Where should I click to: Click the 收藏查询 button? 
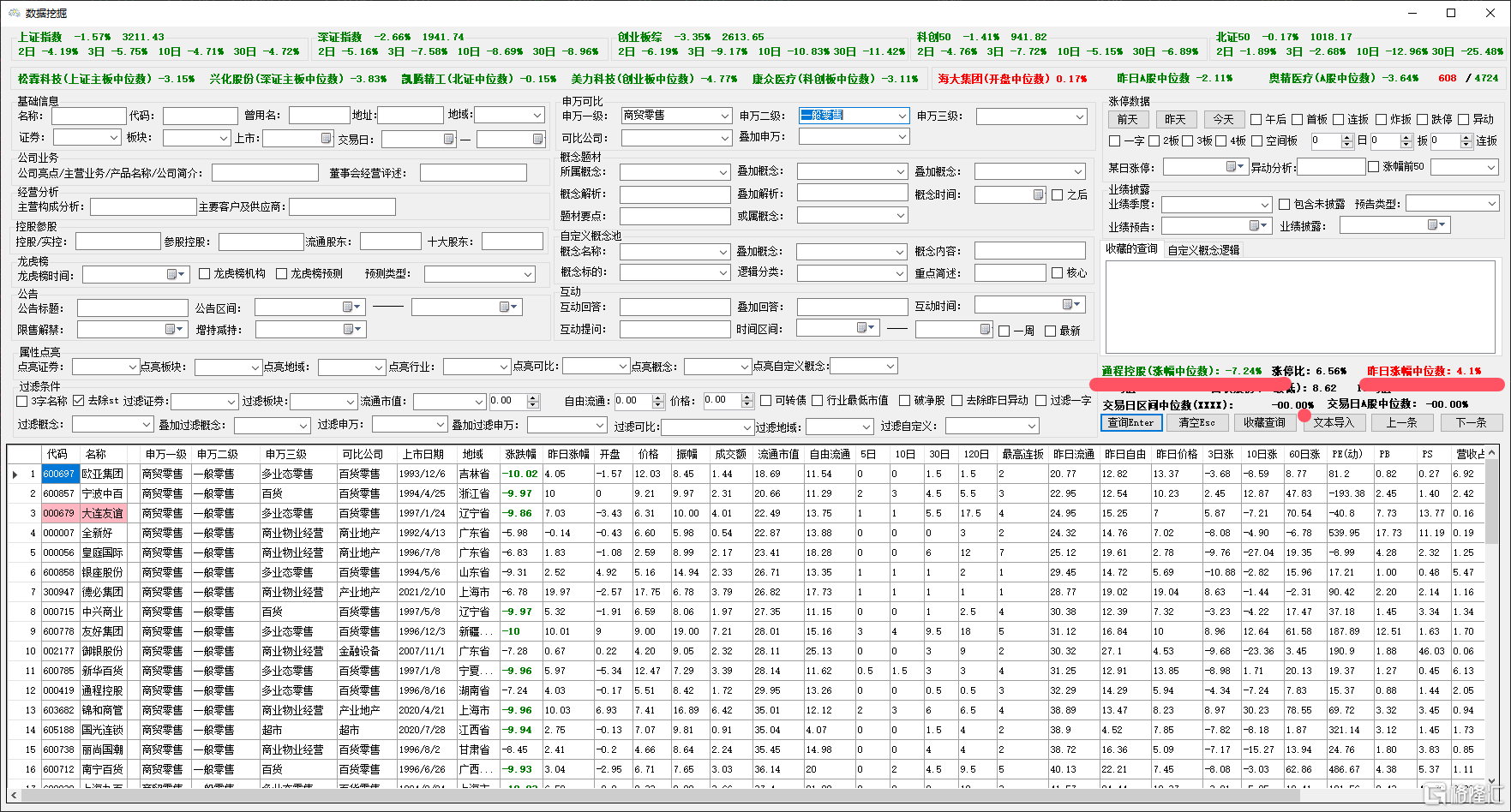1264,422
